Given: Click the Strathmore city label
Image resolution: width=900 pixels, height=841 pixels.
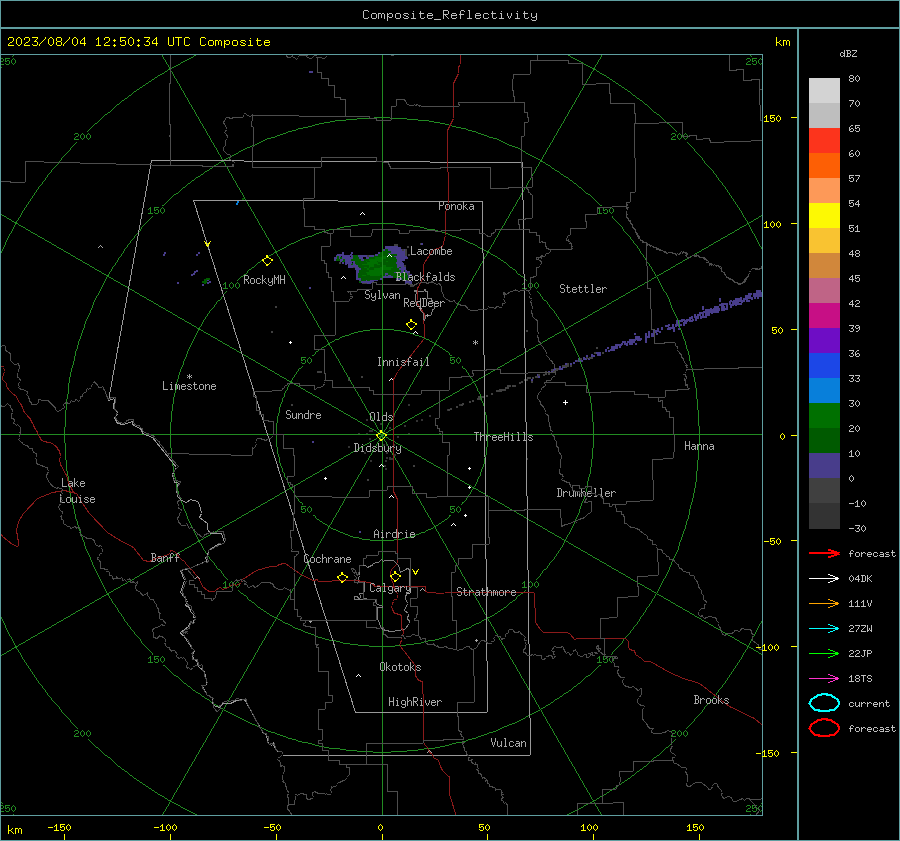Looking at the screenshot, I should [486, 592].
